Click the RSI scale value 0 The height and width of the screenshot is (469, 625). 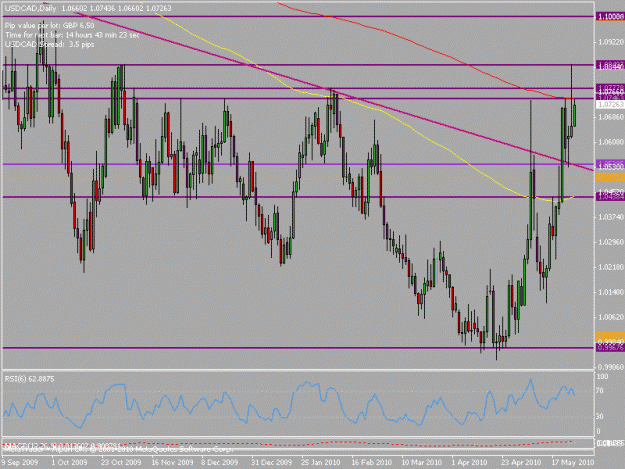click(x=599, y=431)
